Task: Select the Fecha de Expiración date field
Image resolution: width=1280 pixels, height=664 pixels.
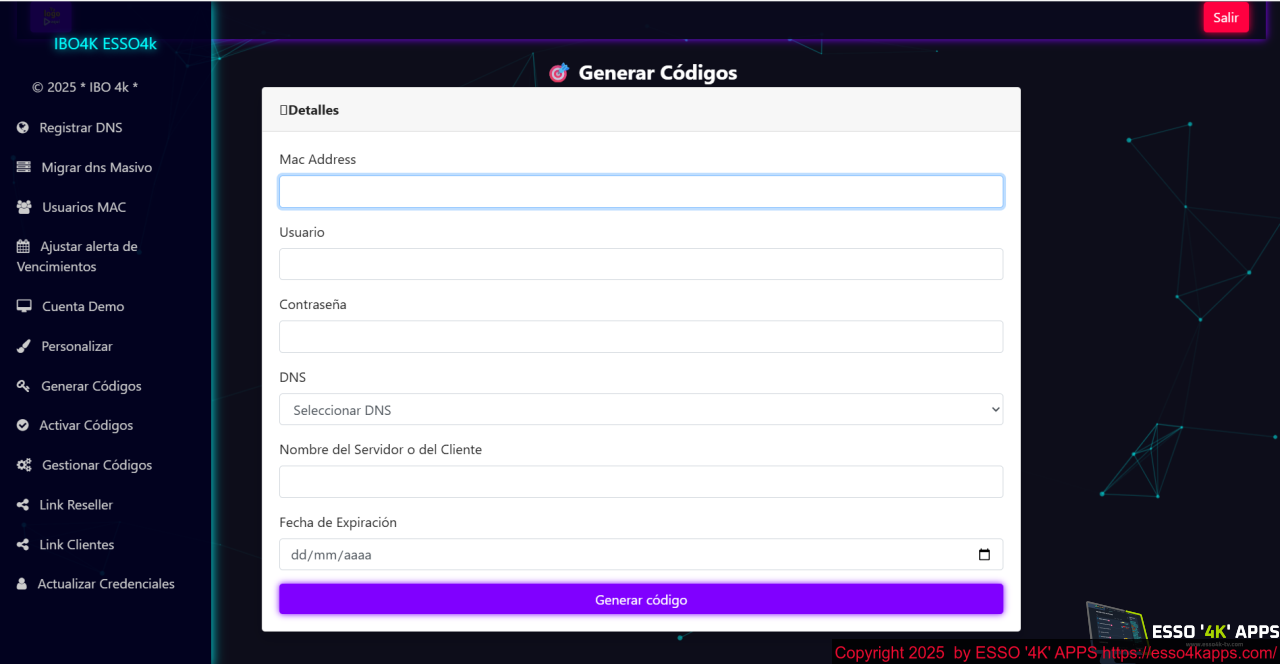Action: 620,555
